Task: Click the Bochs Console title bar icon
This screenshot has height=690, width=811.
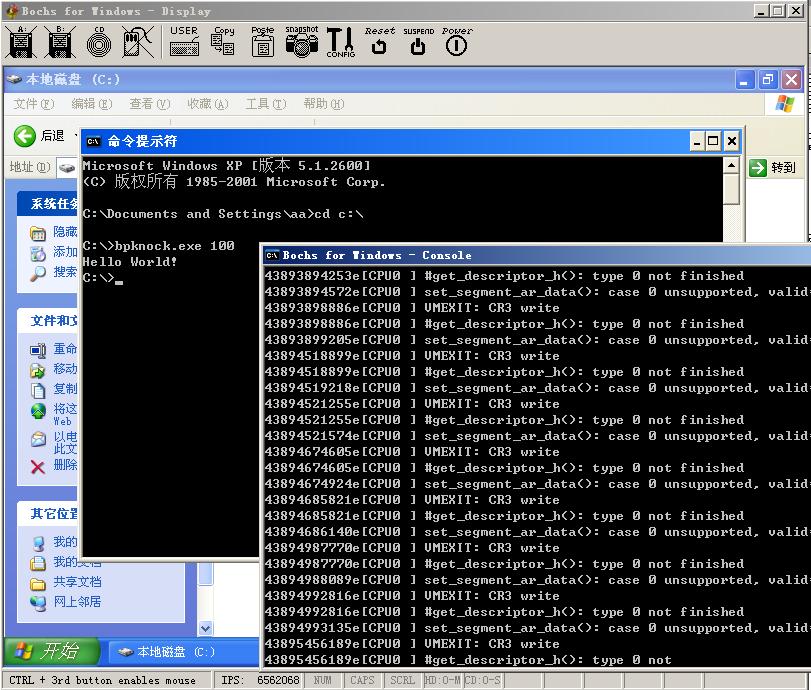Action: click(272, 256)
